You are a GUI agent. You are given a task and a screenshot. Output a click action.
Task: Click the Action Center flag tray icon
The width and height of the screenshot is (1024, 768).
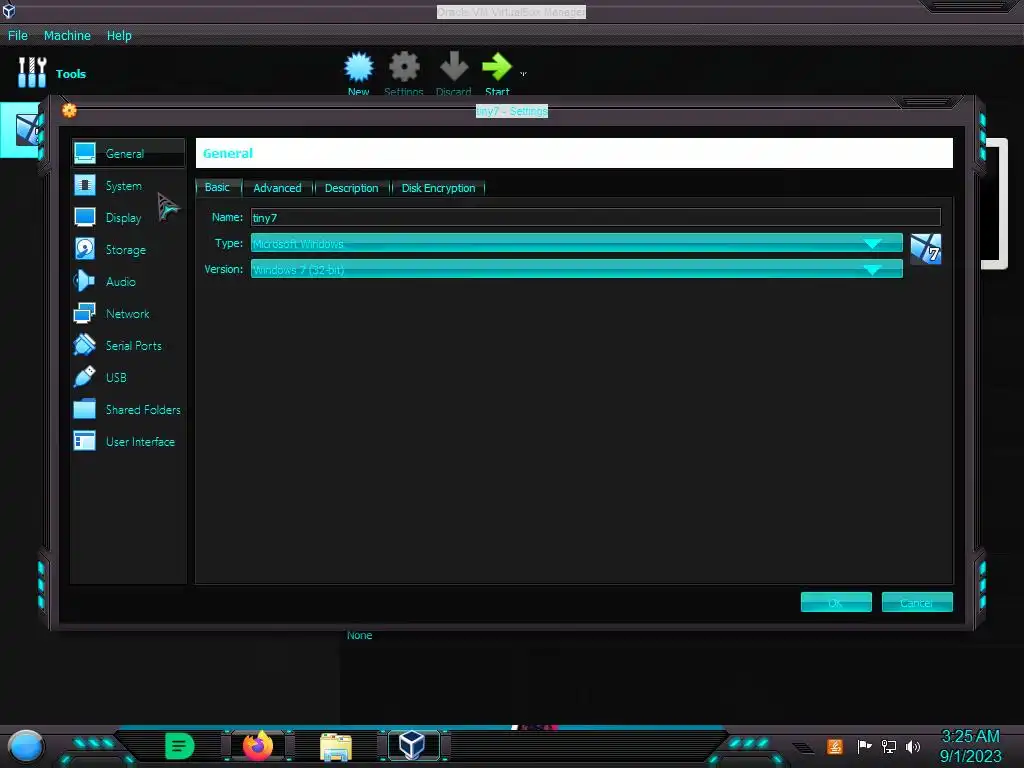865,746
